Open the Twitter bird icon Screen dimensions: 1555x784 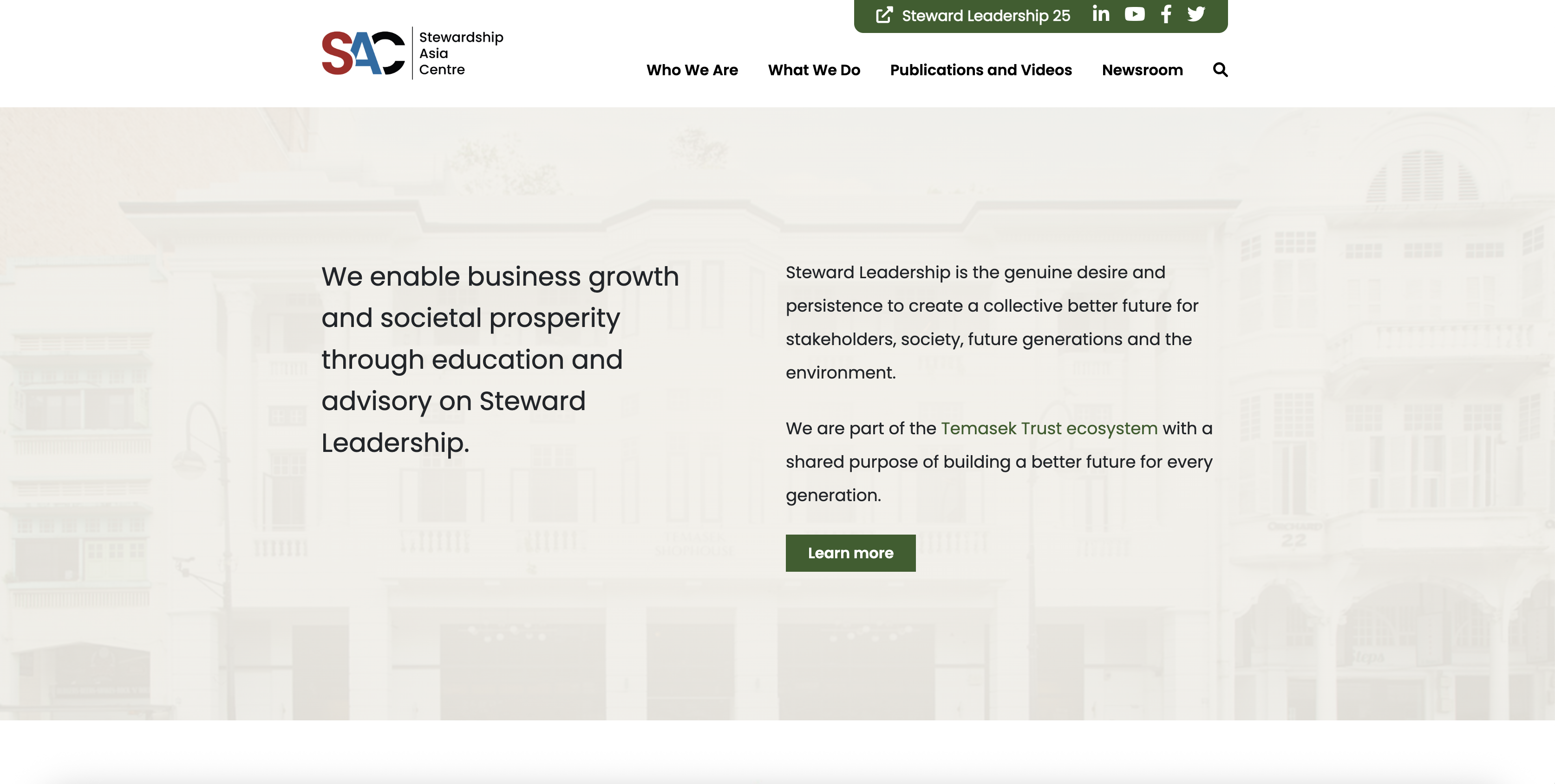pyautogui.click(x=1196, y=14)
